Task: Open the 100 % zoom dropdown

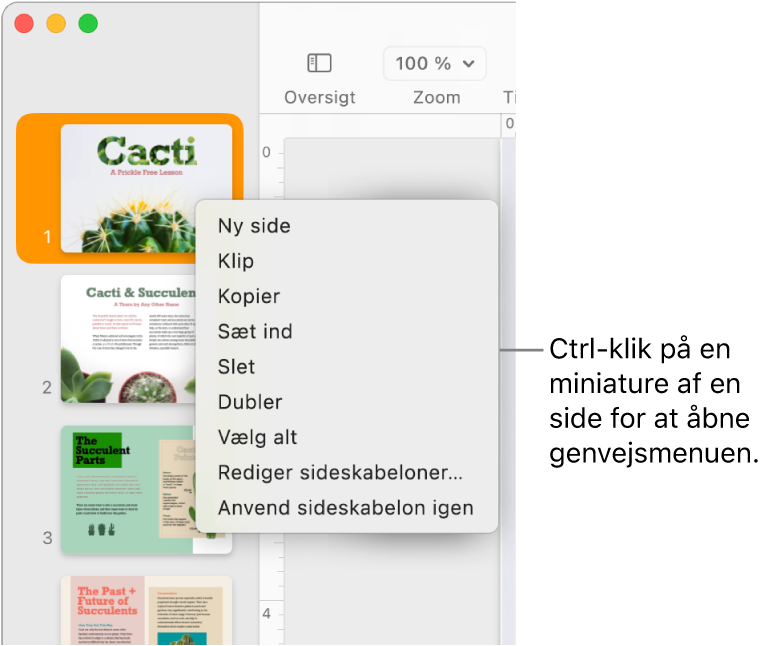Action: pos(435,63)
